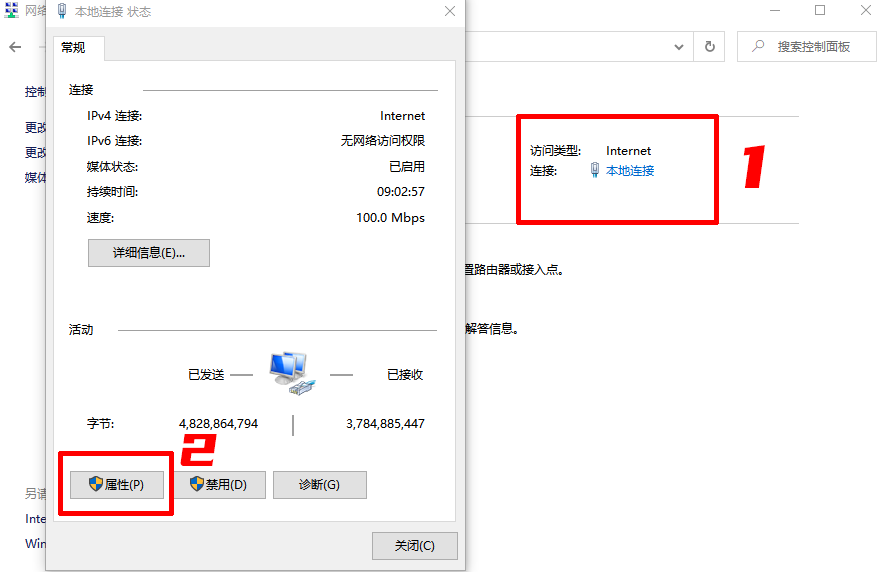Click the refresh icon next to address bar
This screenshot has width=885, height=572.
pyautogui.click(x=710, y=46)
